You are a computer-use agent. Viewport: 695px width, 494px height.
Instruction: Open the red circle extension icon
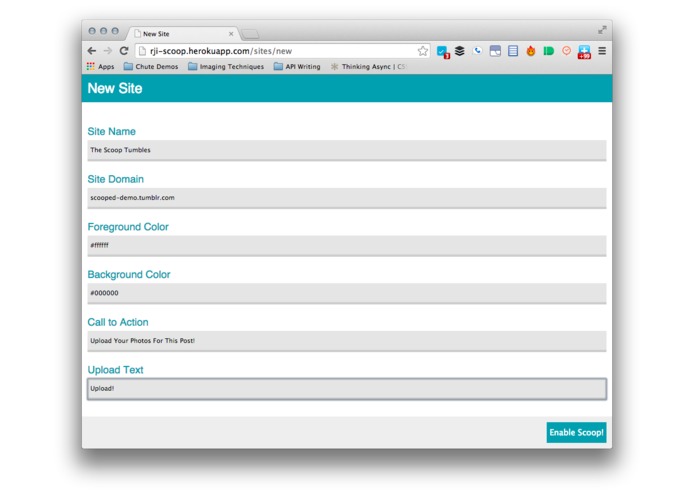(x=566, y=51)
